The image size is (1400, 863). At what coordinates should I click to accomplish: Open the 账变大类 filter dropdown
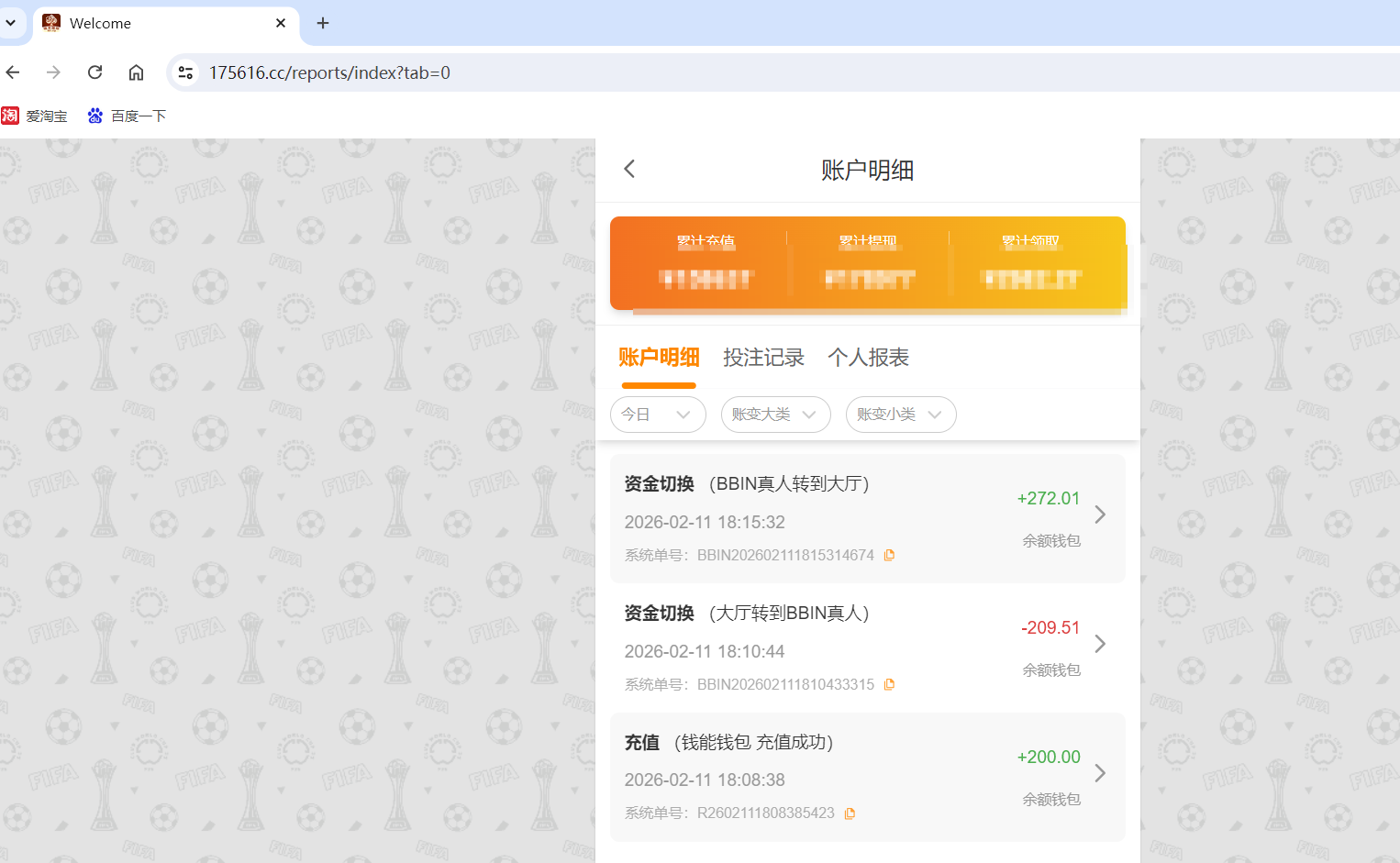click(775, 415)
